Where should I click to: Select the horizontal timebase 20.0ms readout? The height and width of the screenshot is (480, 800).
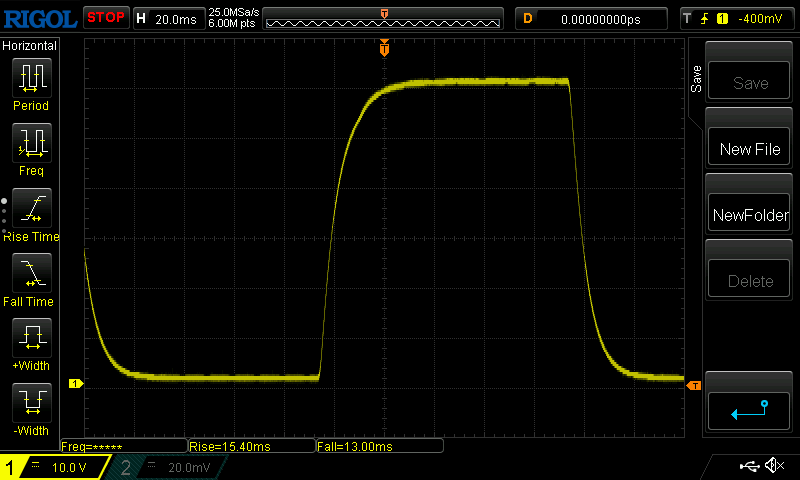tap(176, 19)
